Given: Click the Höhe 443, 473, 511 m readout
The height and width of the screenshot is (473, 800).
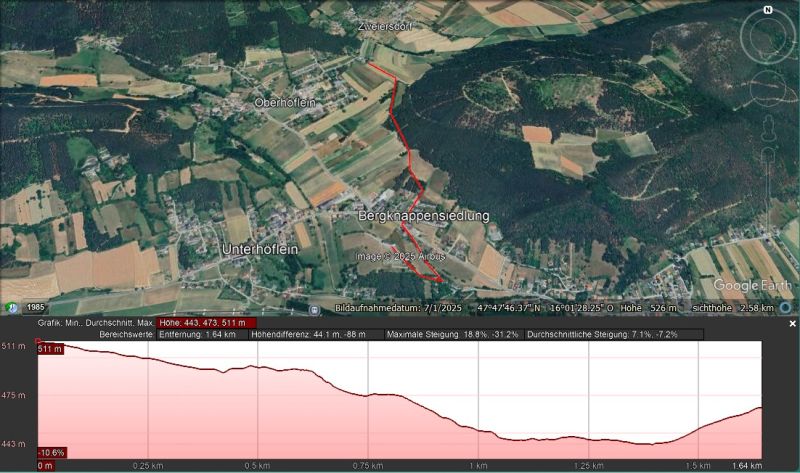Looking at the screenshot, I should pyautogui.click(x=207, y=323).
